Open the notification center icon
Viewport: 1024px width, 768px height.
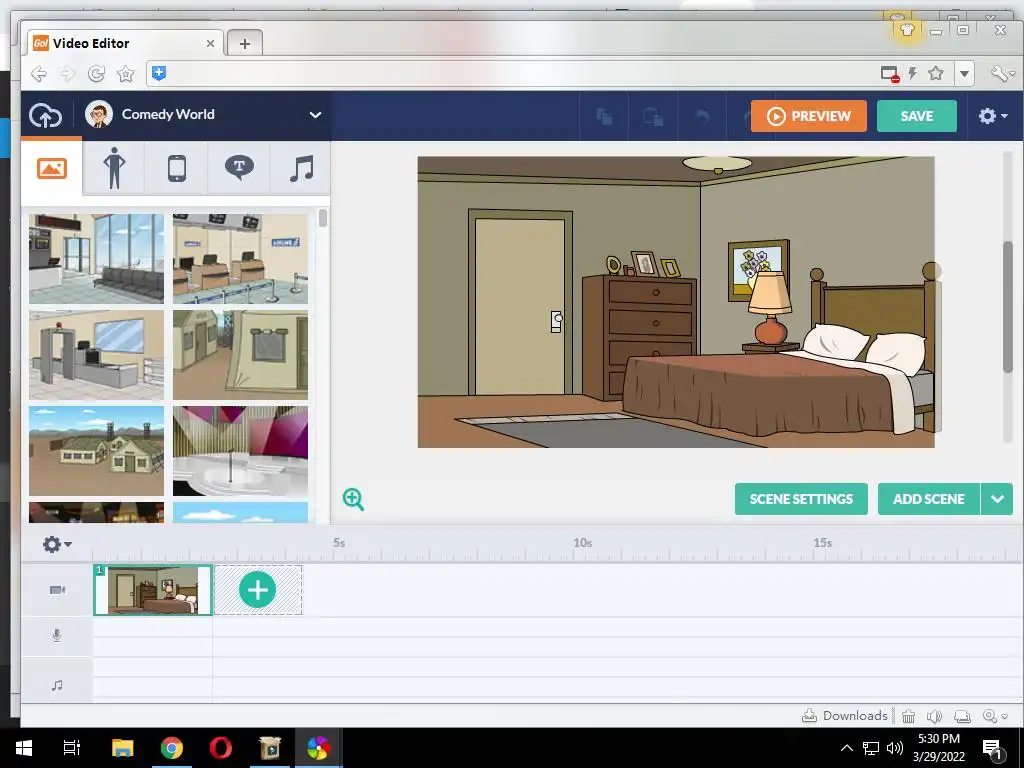click(x=992, y=748)
